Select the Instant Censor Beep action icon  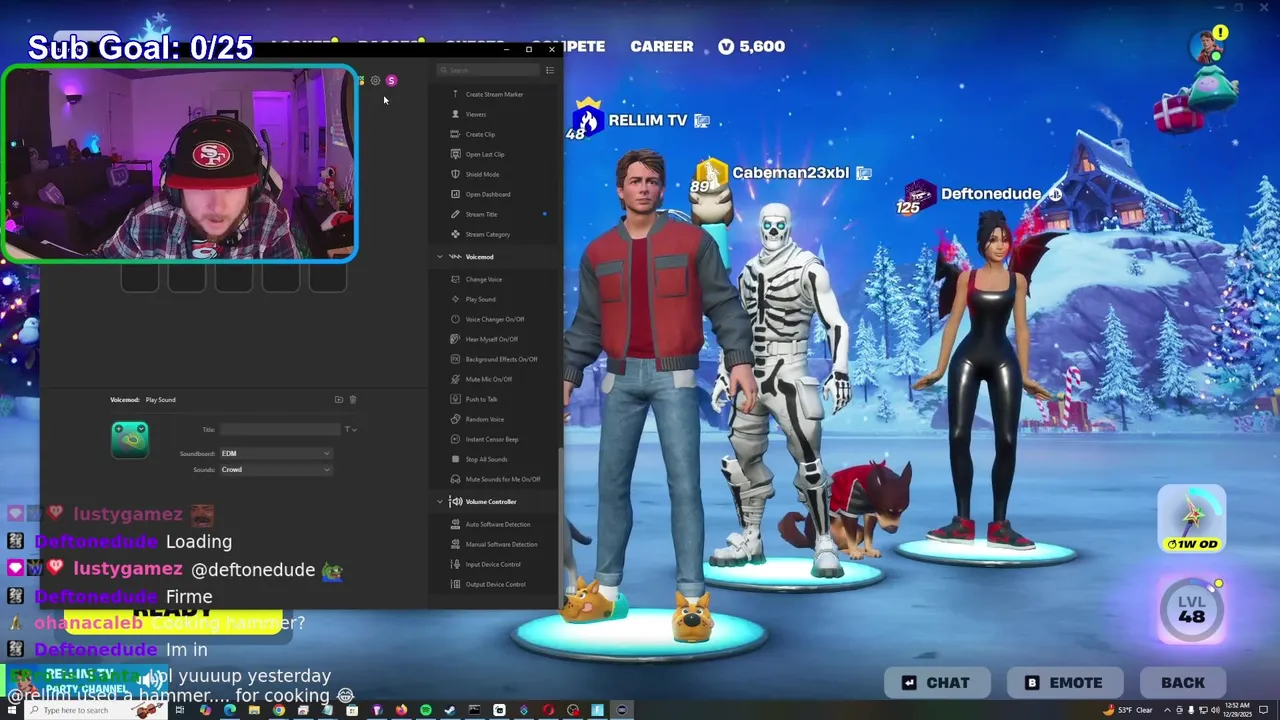(x=455, y=439)
